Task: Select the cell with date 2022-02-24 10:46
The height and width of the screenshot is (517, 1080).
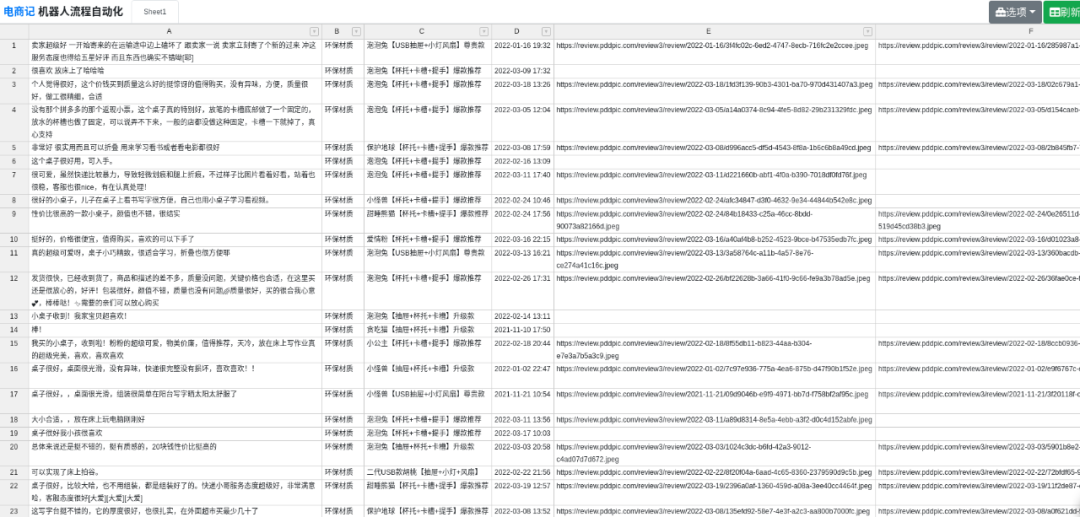Action: 522,200
